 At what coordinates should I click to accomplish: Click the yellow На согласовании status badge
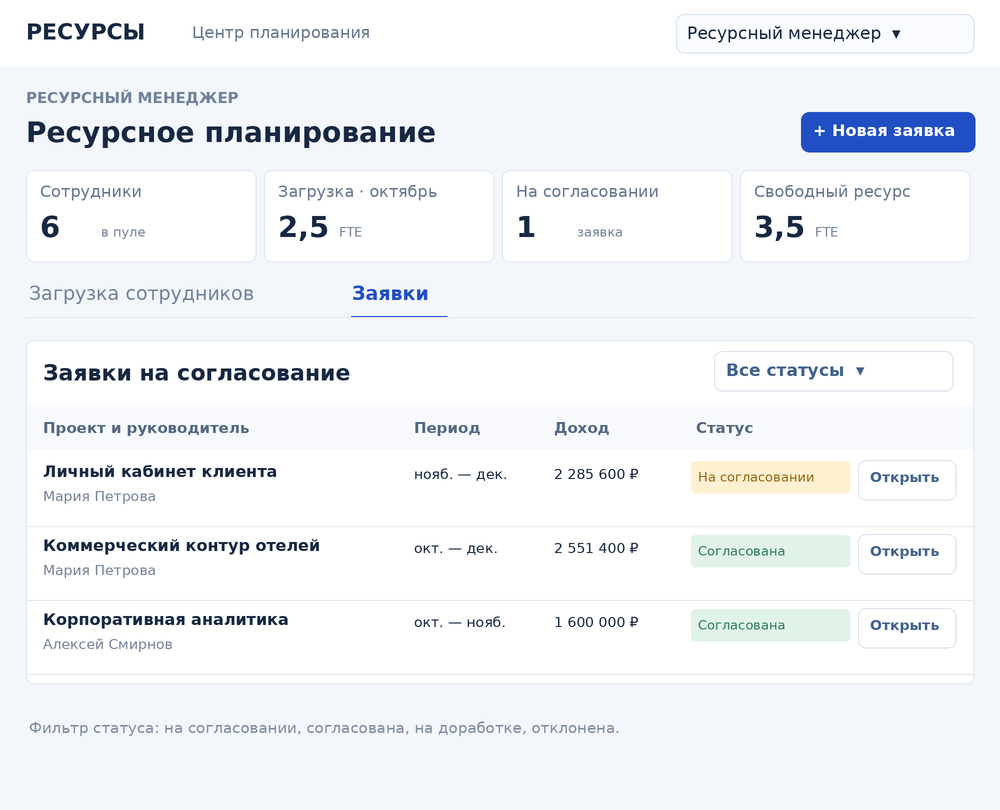tap(770, 478)
